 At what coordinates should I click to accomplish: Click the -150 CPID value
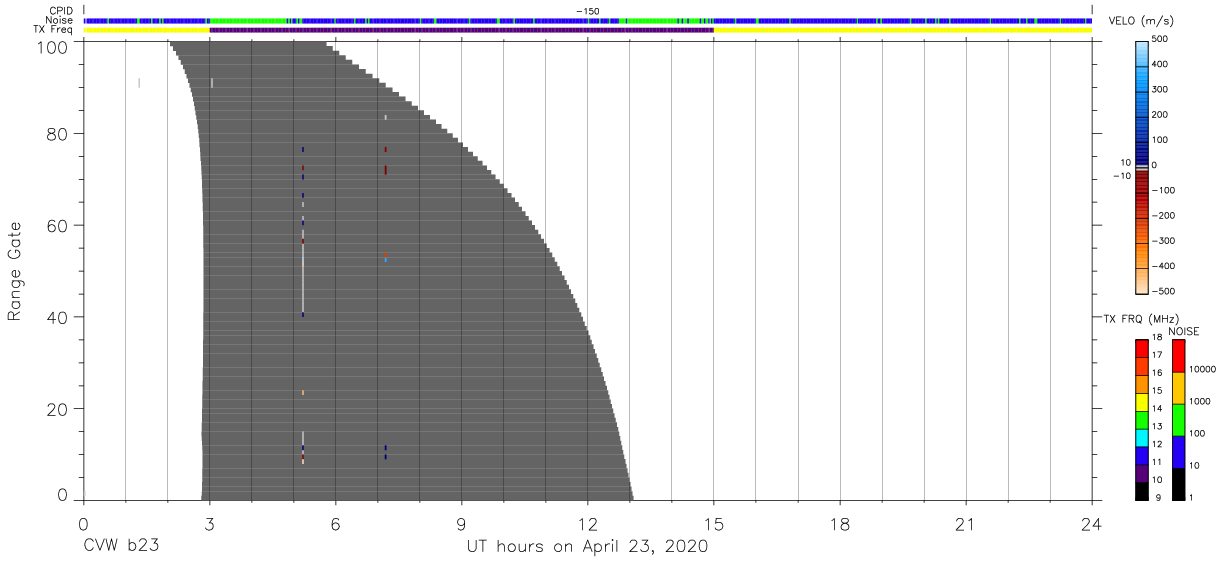pyautogui.click(x=587, y=10)
